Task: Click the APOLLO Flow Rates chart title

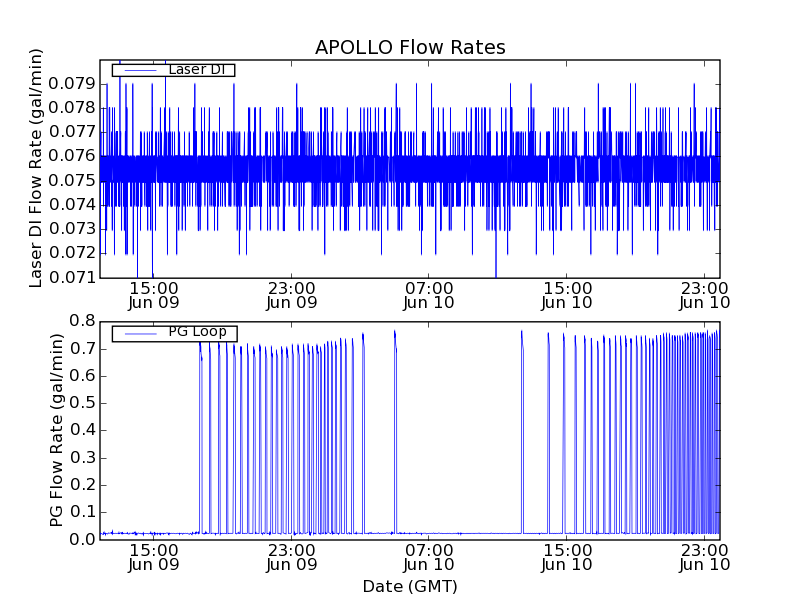Action: [410, 48]
